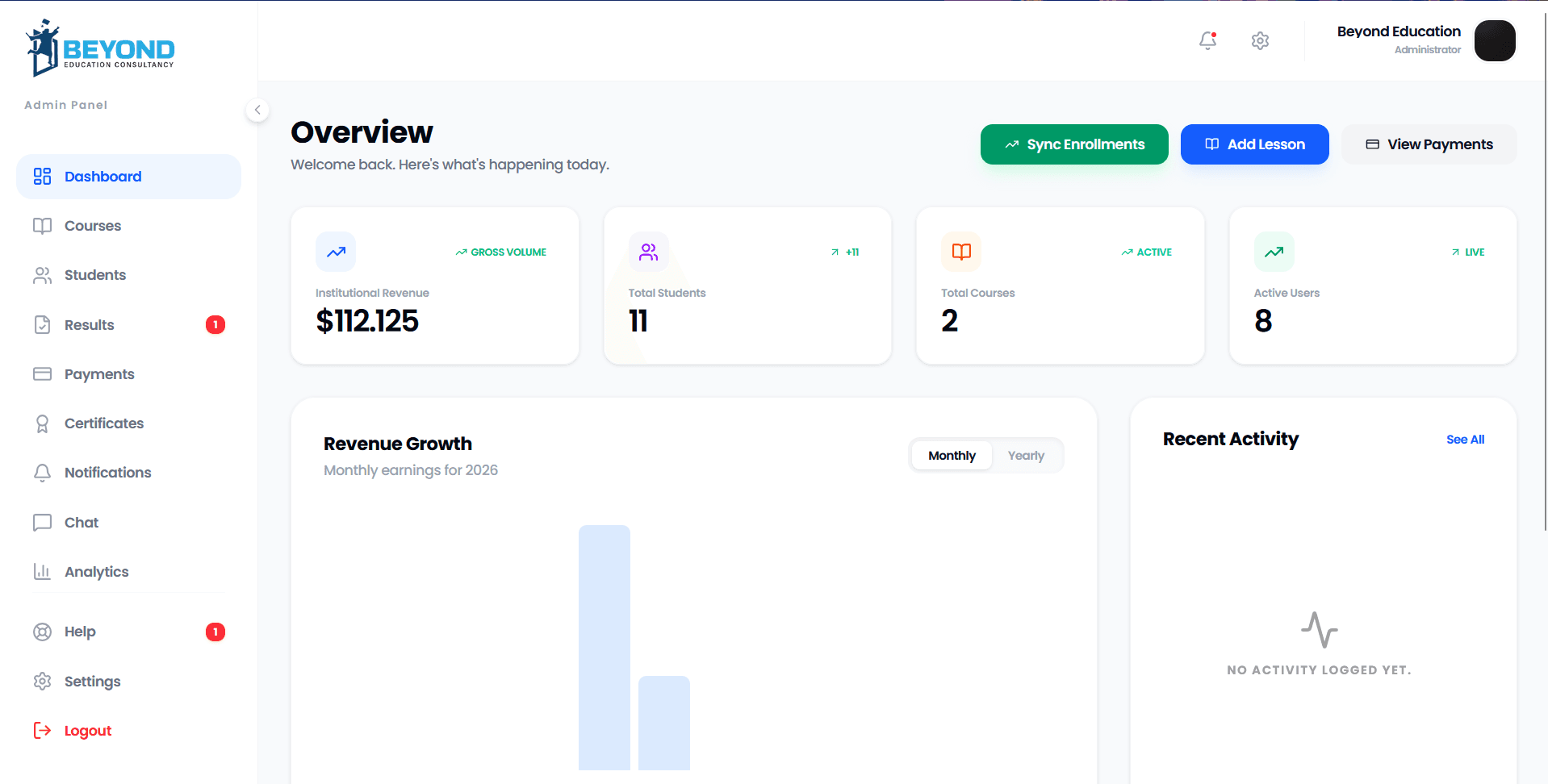Open Notifications from the sidebar label
The image size is (1548, 784).
108,473
